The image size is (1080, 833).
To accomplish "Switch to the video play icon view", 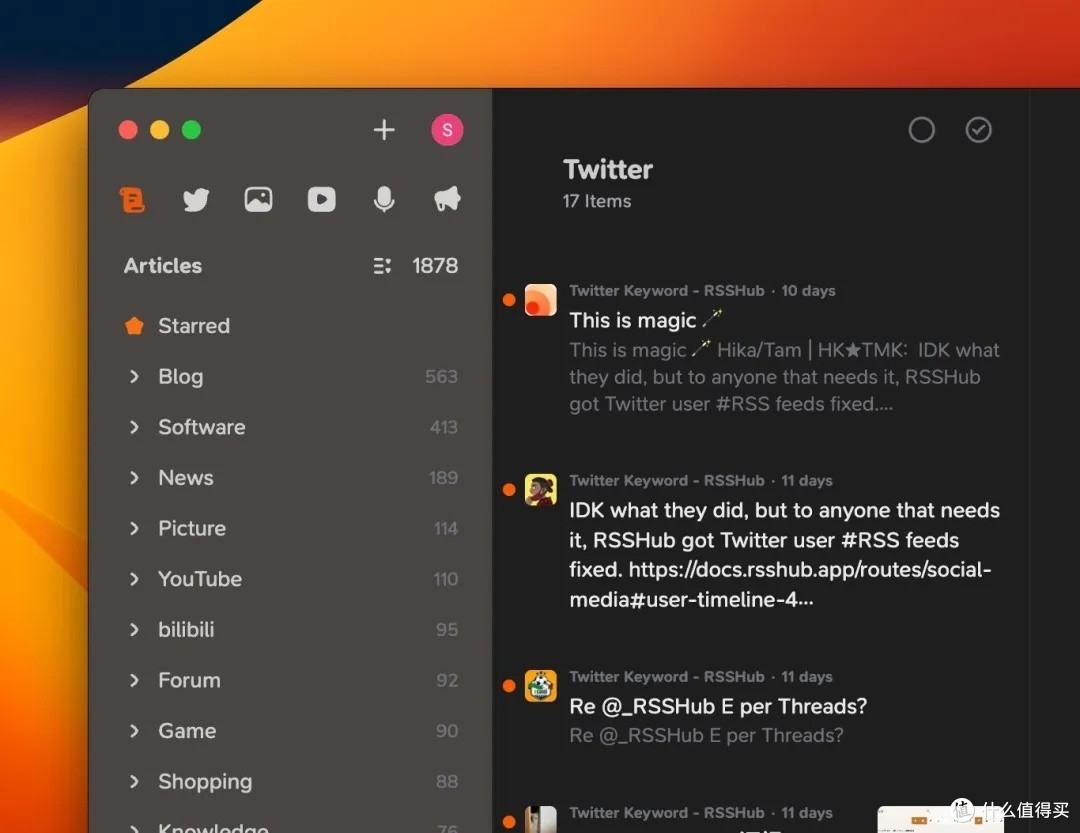I will coord(321,200).
